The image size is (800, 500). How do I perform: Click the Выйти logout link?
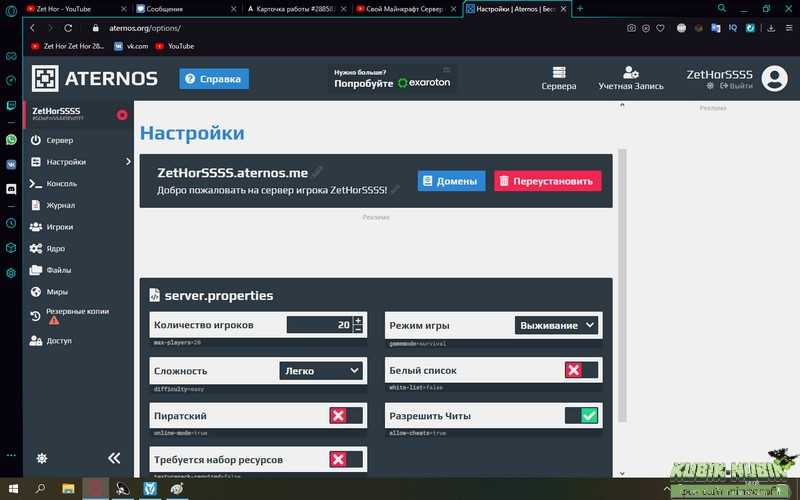(736, 86)
